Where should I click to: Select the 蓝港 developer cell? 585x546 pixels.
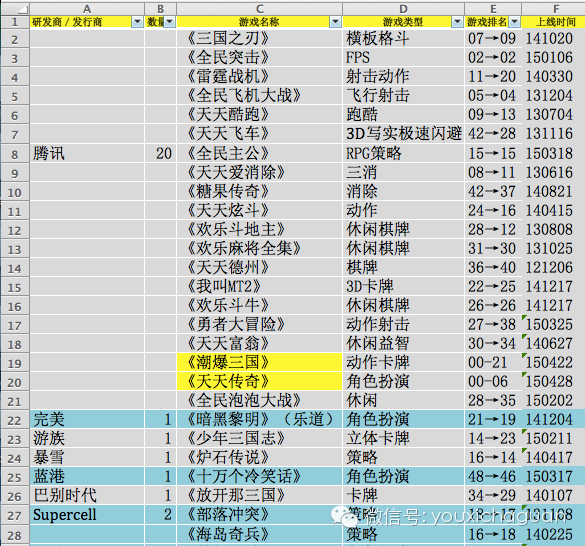point(87,477)
